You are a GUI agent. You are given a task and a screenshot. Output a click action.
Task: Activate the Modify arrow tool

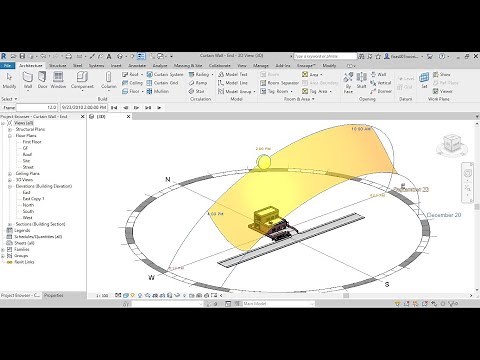click(9, 80)
